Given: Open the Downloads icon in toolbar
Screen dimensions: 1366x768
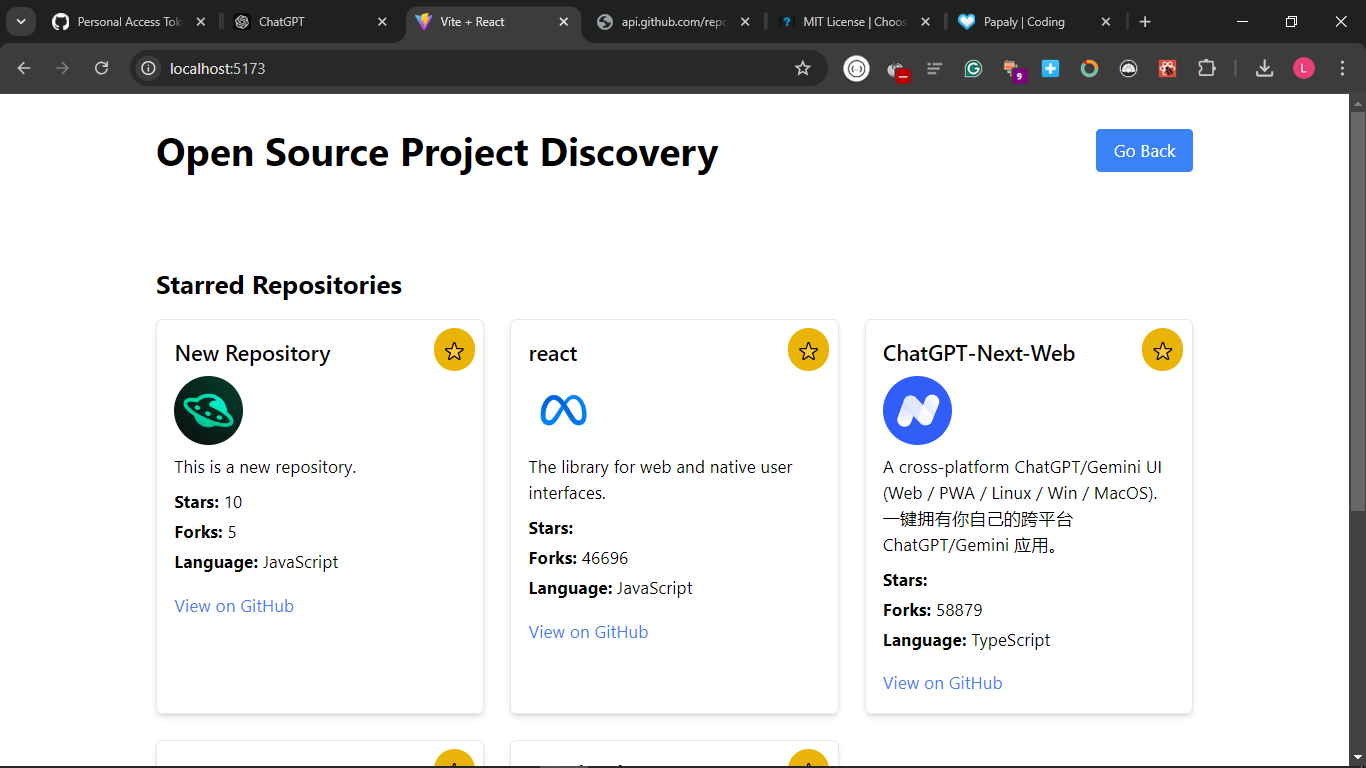Looking at the screenshot, I should [x=1264, y=68].
